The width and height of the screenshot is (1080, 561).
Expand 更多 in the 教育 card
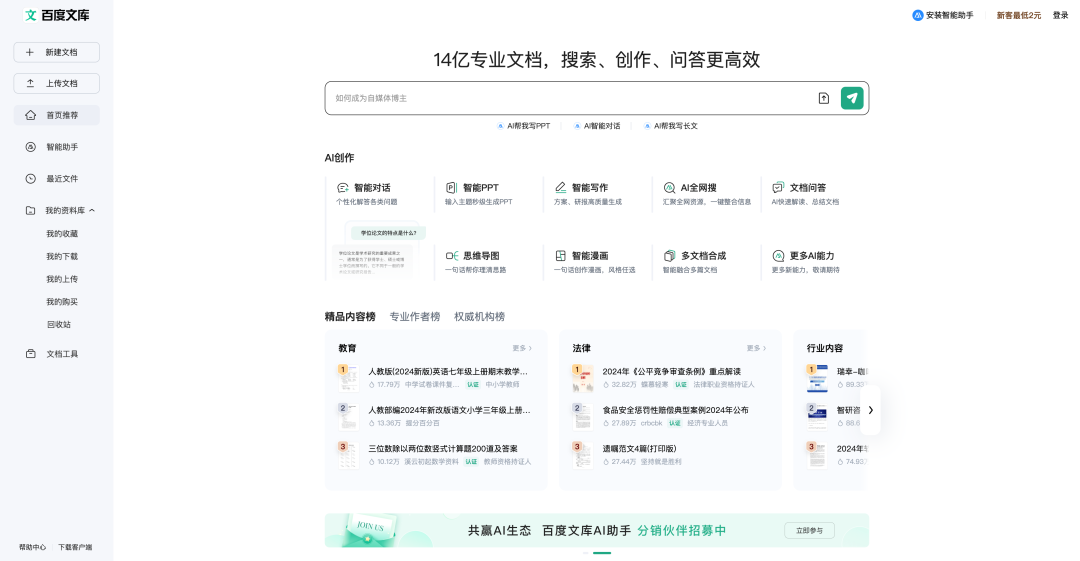click(522, 348)
